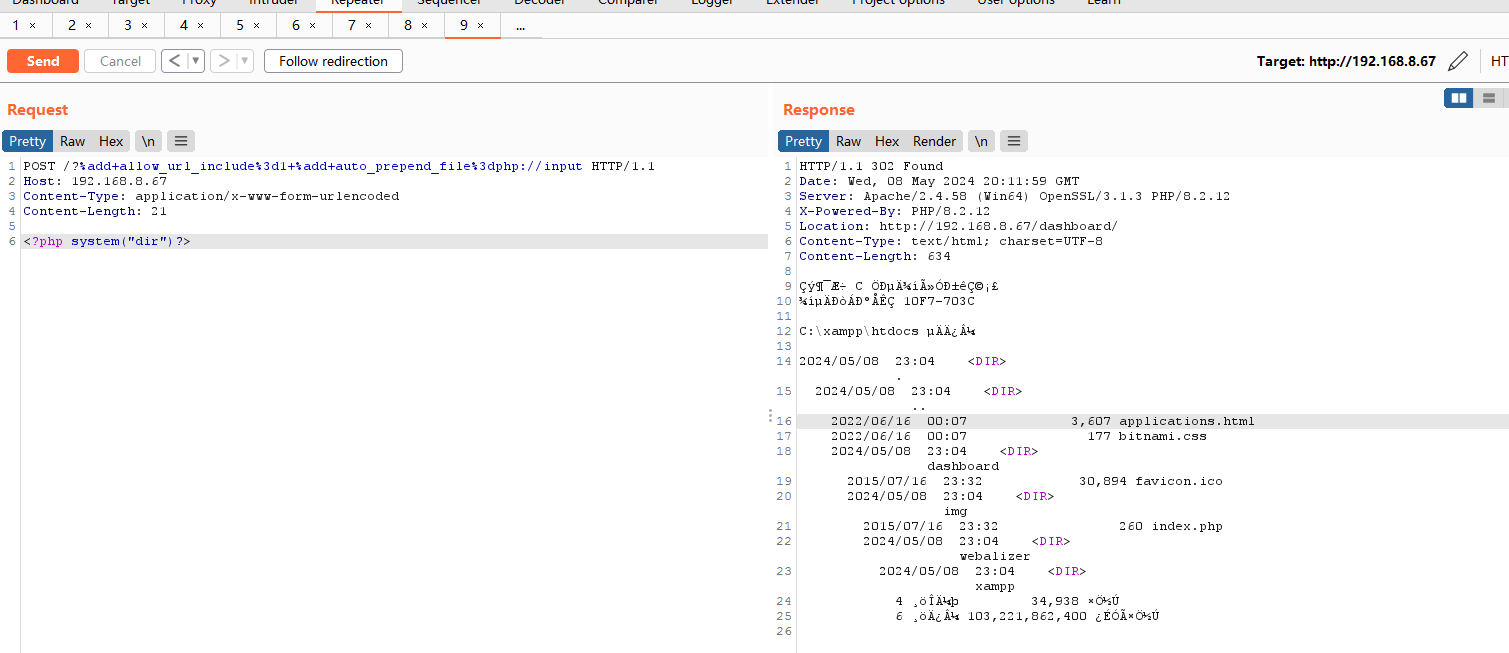
Task: Open Request hamburger options menu
Action: pos(180,141)
